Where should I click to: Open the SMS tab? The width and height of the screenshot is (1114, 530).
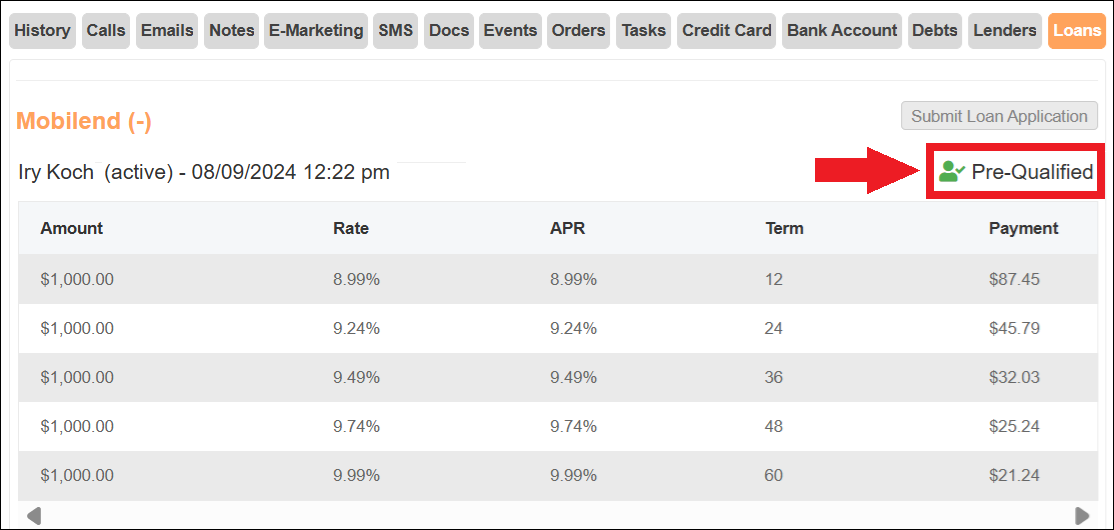pyautogui.click(x=396, y=31)
